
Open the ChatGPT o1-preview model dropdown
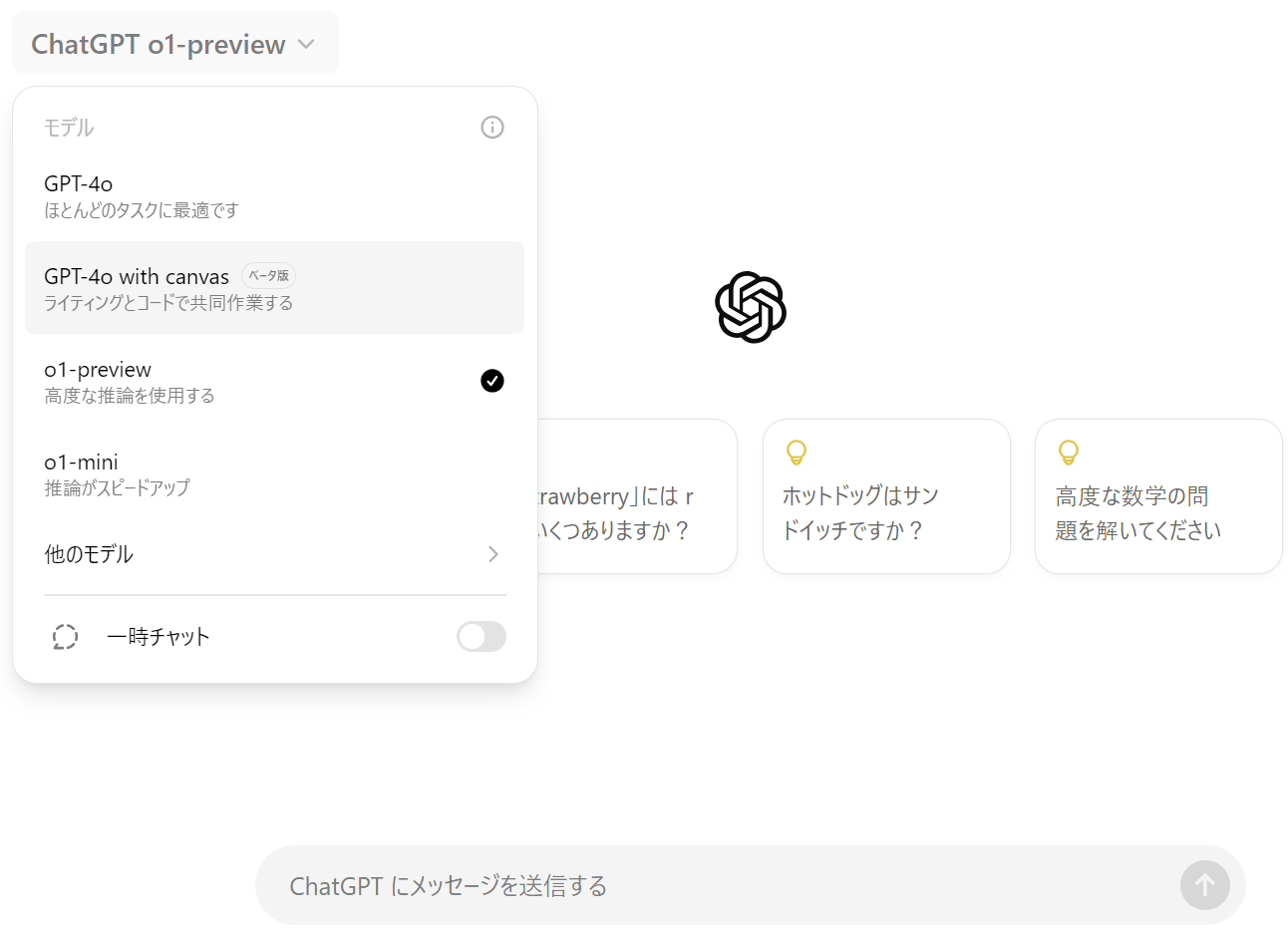click(x=175, y=44)
